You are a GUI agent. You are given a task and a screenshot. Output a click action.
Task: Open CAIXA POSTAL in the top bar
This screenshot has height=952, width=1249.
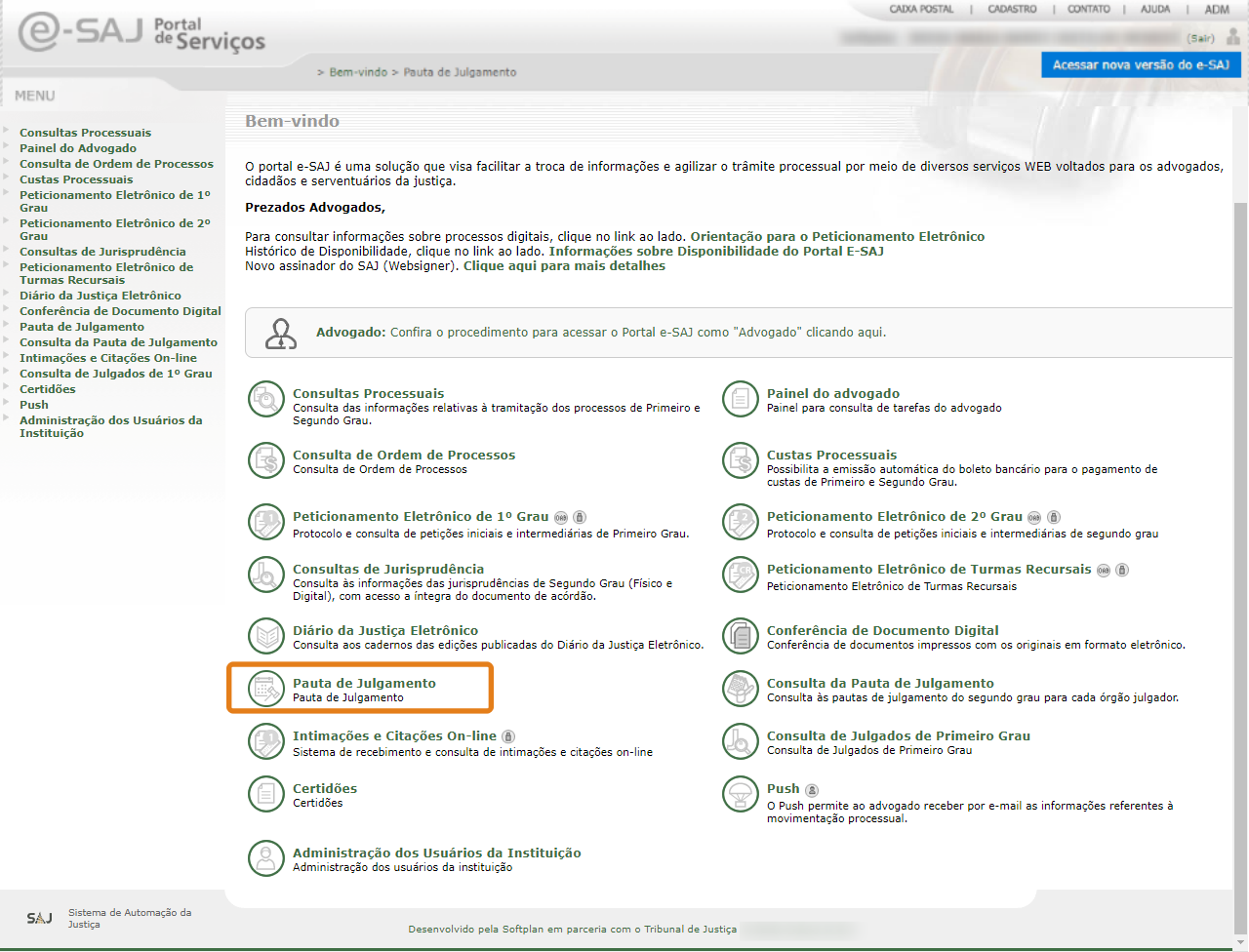coord(921,9)
